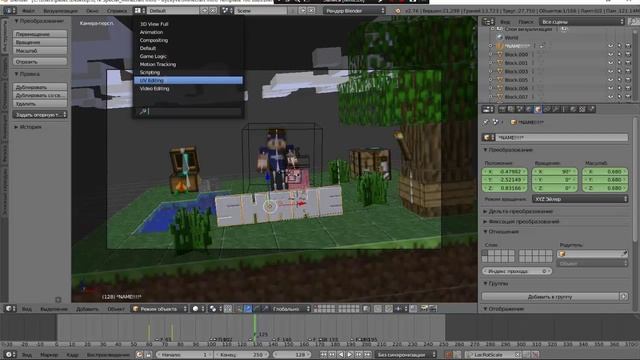Toggle visibility of Block.001
The image size is (640, 360).
(611, 63)
